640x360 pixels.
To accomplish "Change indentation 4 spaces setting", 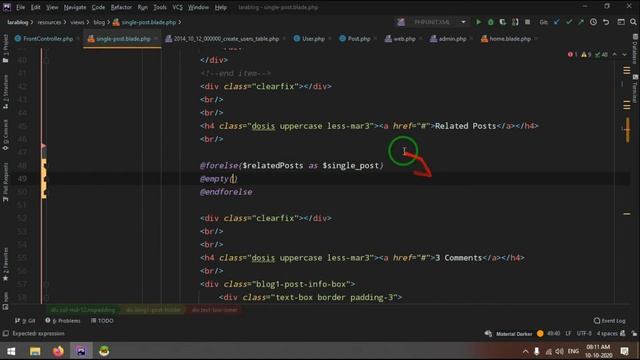I will (607, 333).
